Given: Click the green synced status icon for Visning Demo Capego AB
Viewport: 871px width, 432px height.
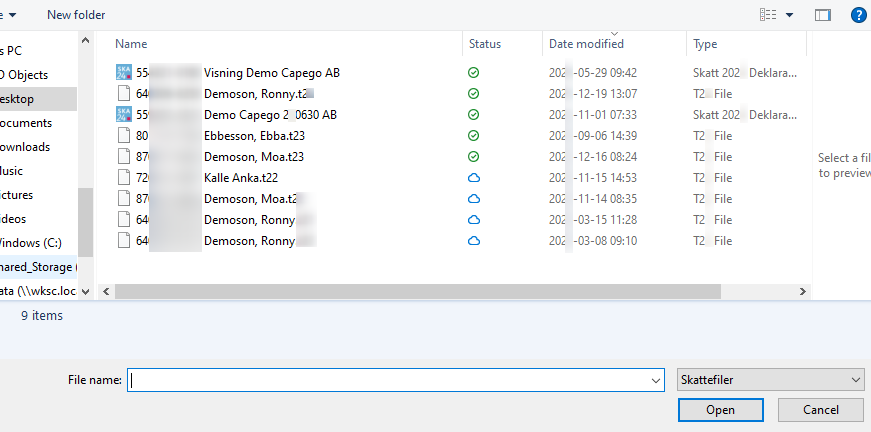Looking at the screenshot, I should 473,73.
